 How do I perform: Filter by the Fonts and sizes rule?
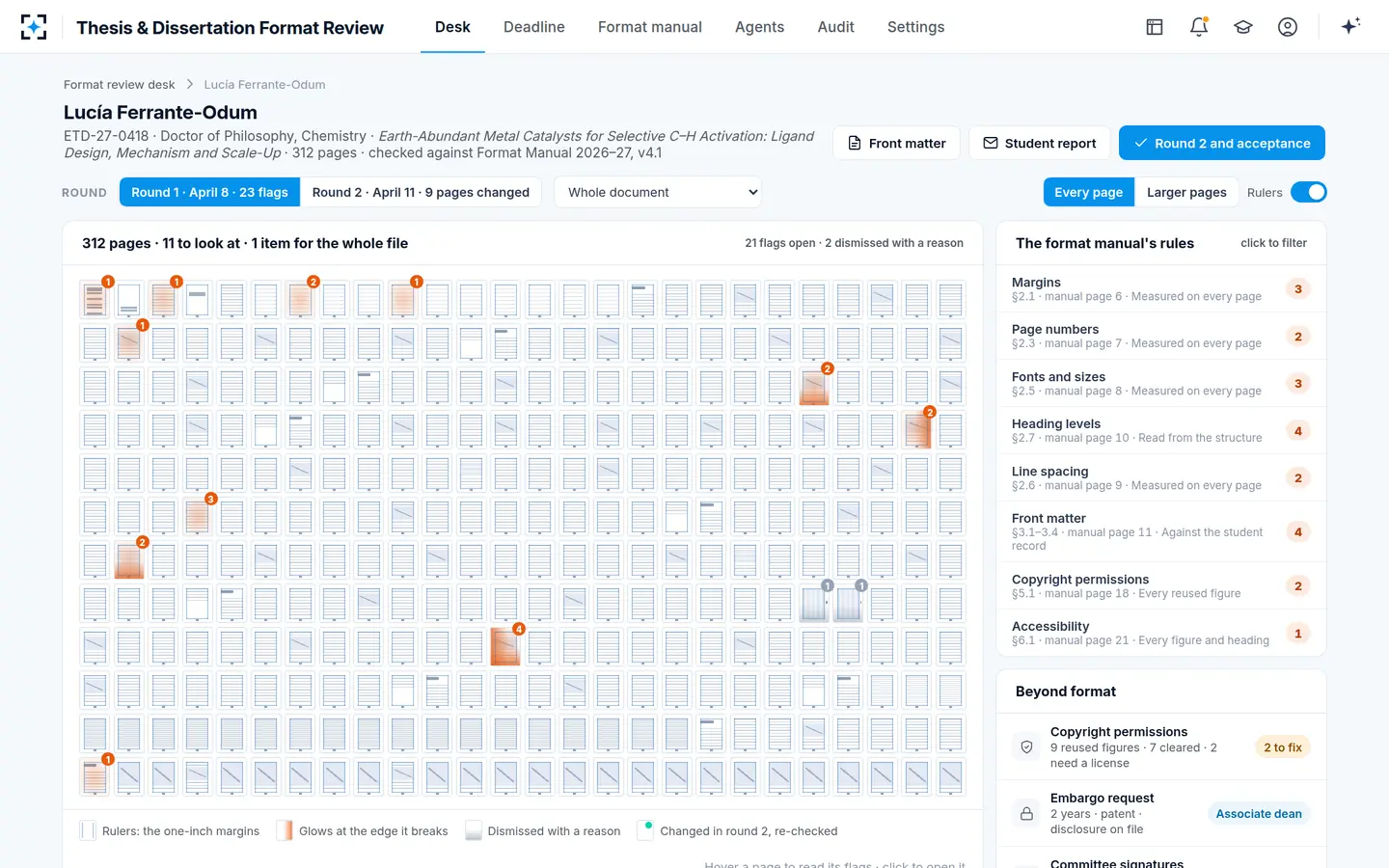pos(1161,383)
